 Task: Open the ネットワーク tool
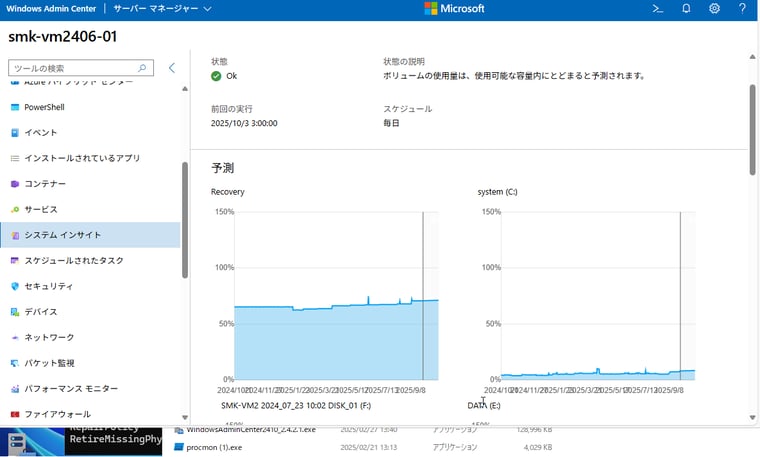(x=90, y=337)
